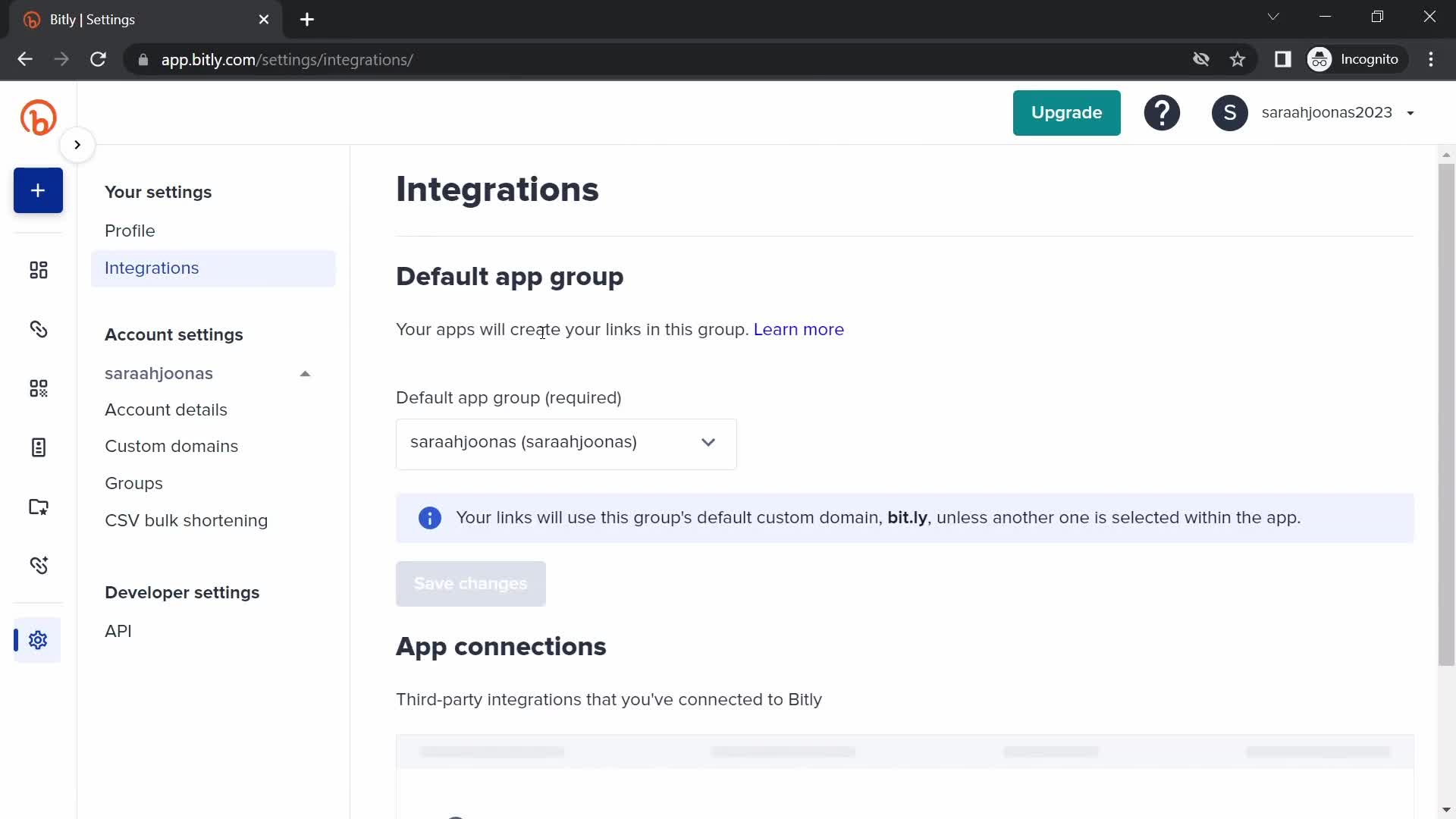Open the Settings gear icon

click(38, 640)
